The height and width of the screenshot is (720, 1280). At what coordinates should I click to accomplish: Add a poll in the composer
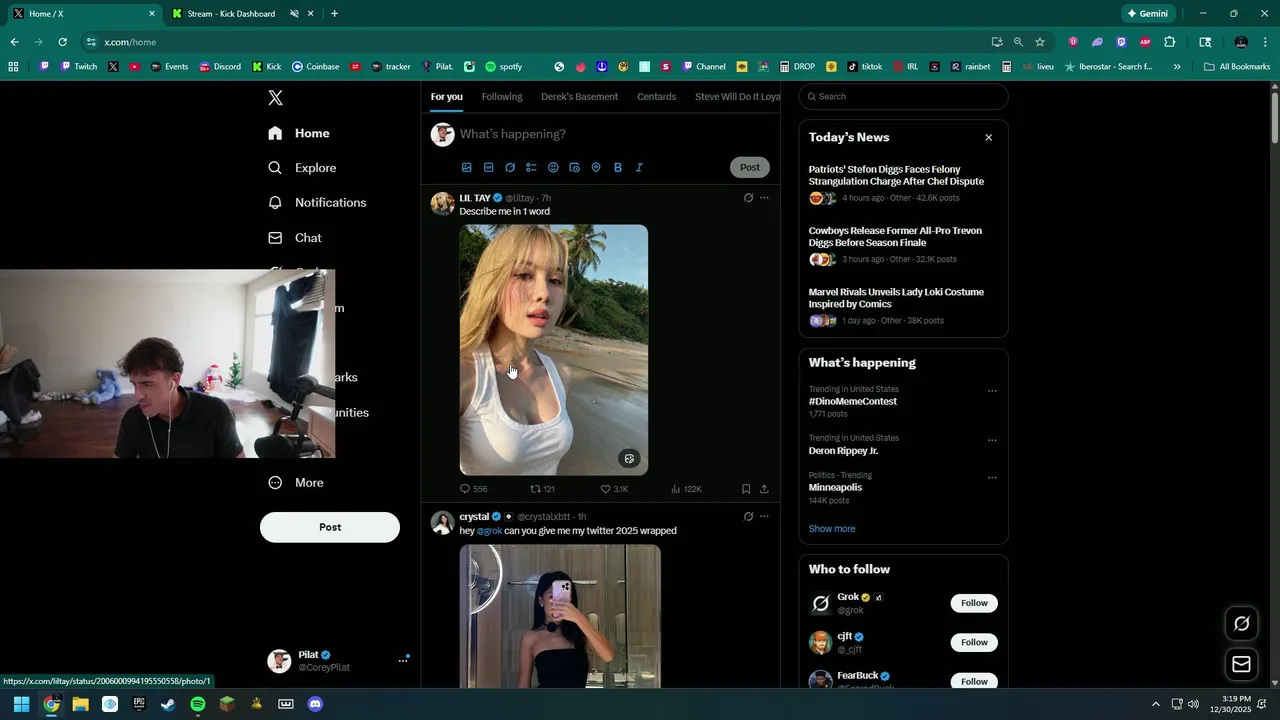click(x=531, y=167)
